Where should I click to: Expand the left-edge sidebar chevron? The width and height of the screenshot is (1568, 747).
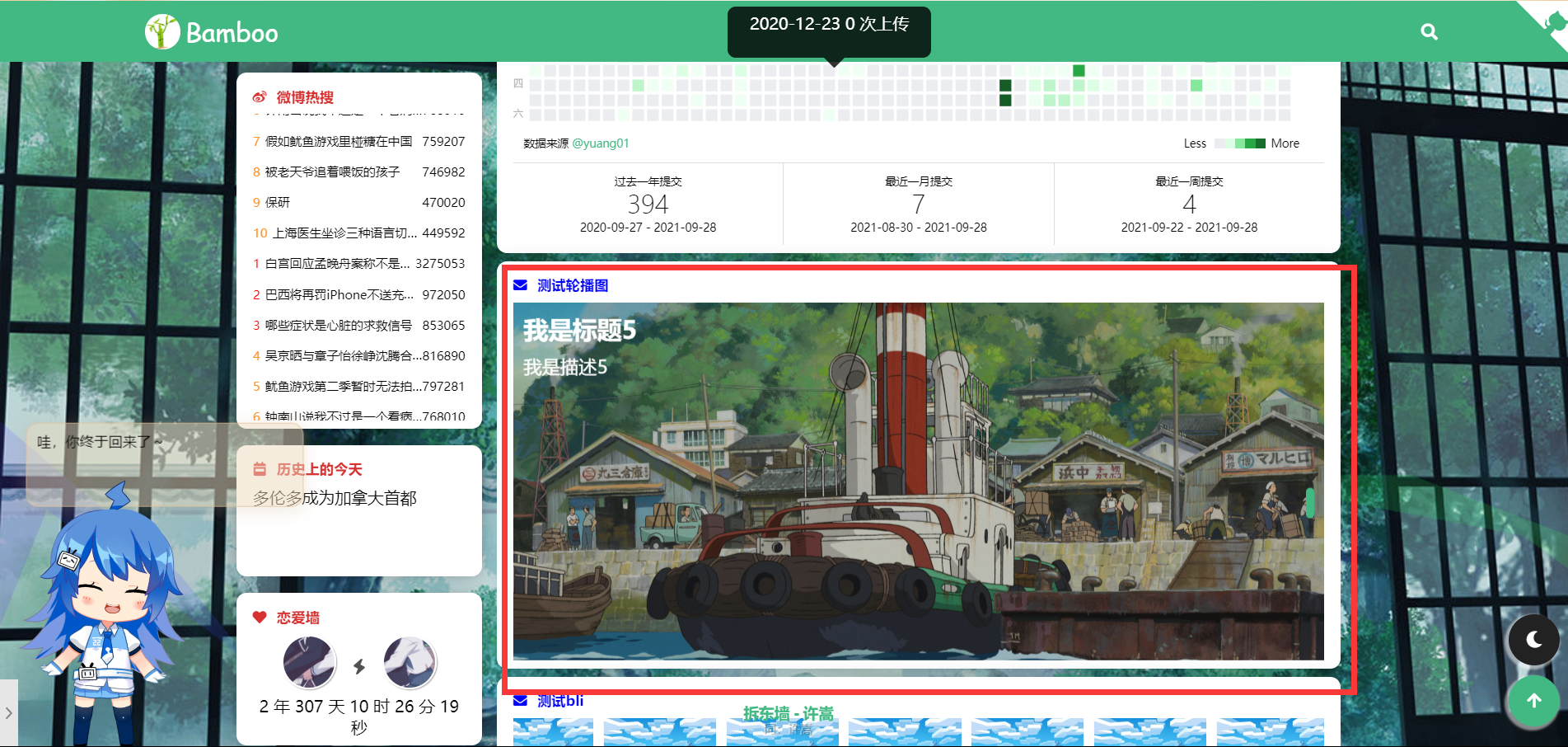tap(8, 712)
